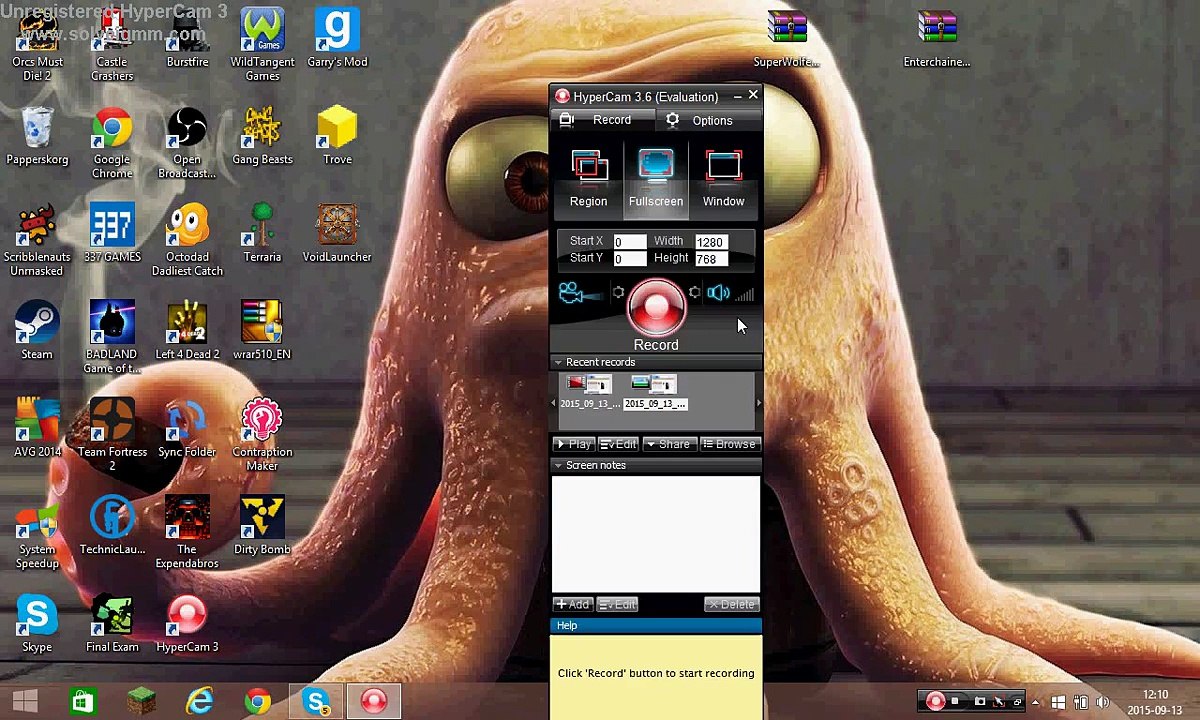Open the Trove desktop icon
This screenshot has width=1200, height=720.
coord(337,136)
